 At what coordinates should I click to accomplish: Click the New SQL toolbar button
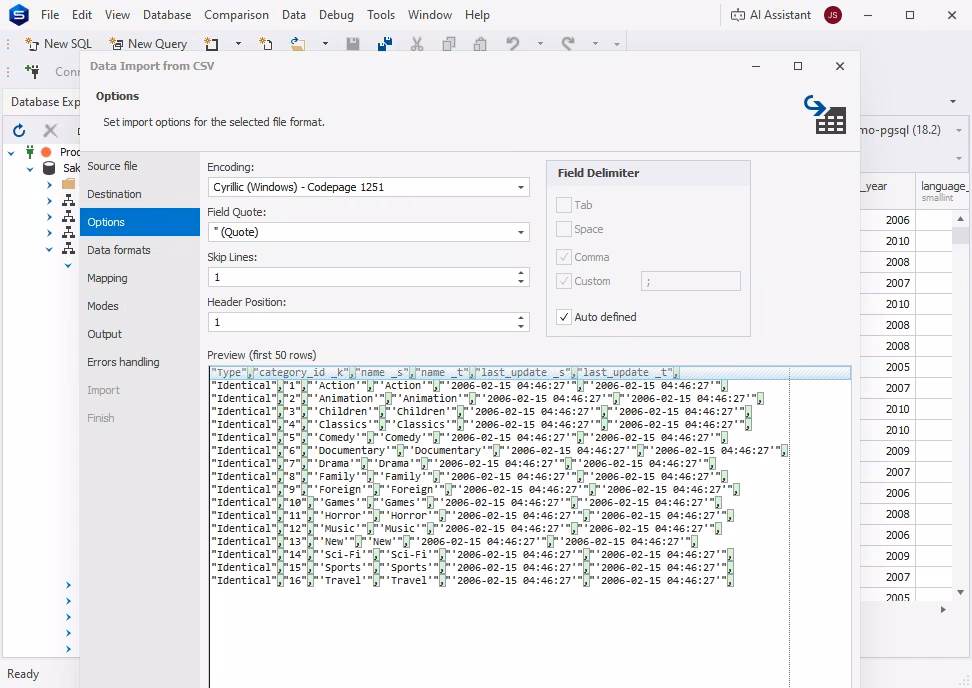(58, 43)
